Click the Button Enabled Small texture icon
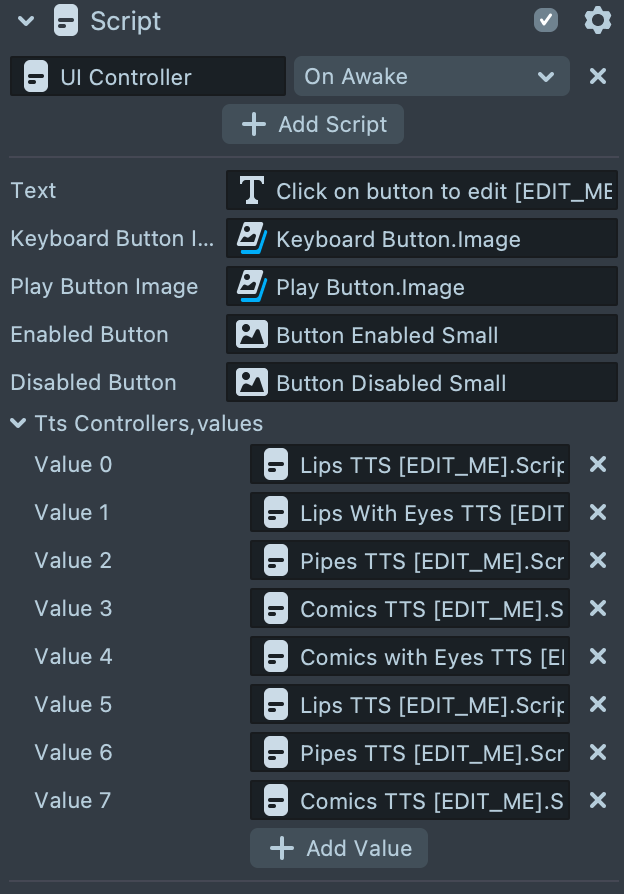 252,335
